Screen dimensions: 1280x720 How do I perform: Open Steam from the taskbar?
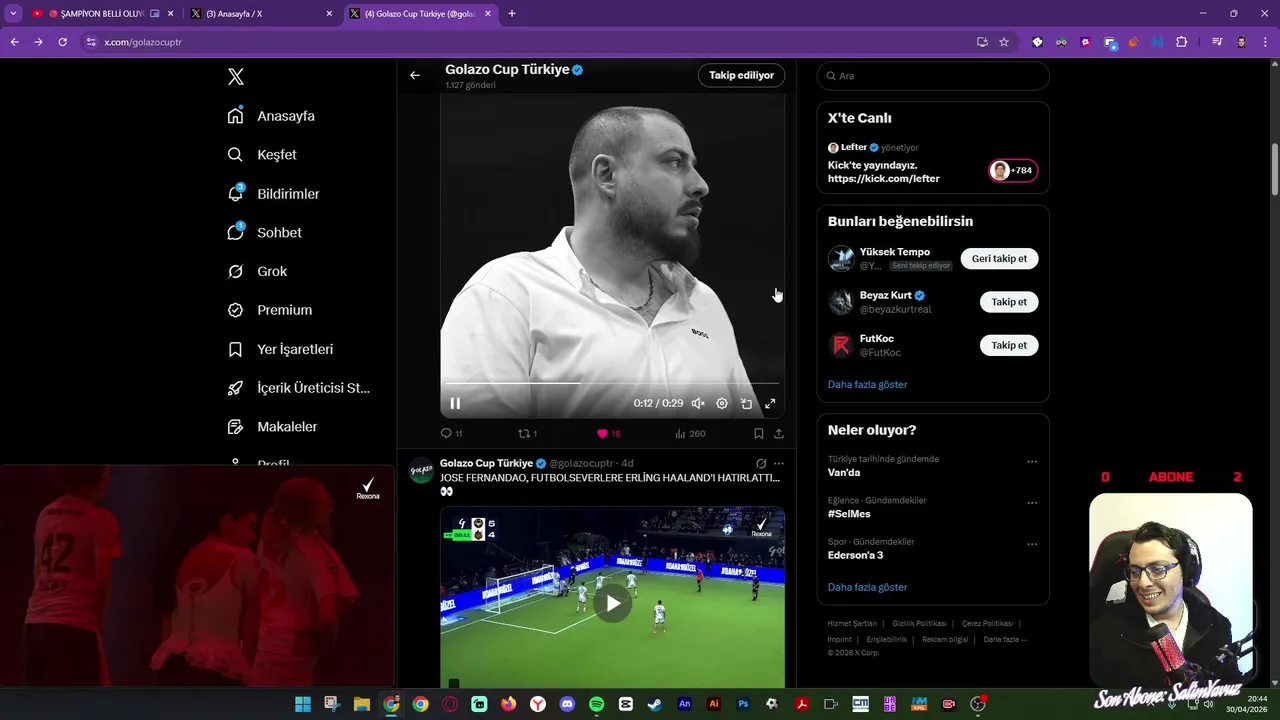pos(655,704)
